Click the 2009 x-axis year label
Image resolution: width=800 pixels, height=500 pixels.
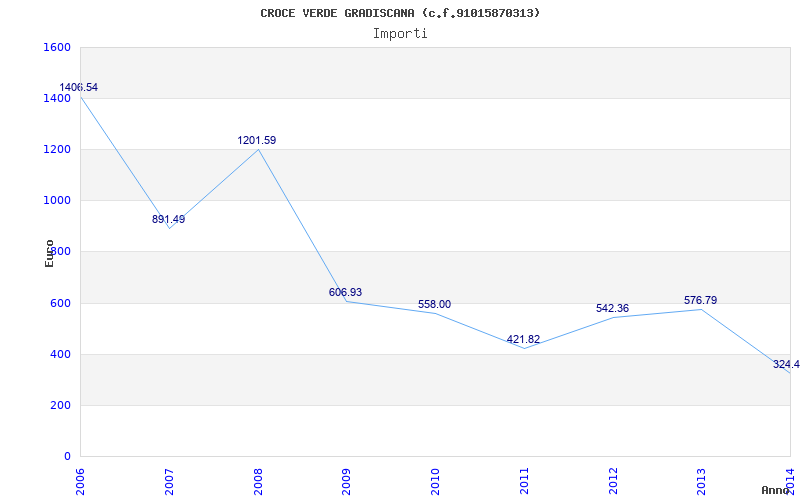click(347, 480)
